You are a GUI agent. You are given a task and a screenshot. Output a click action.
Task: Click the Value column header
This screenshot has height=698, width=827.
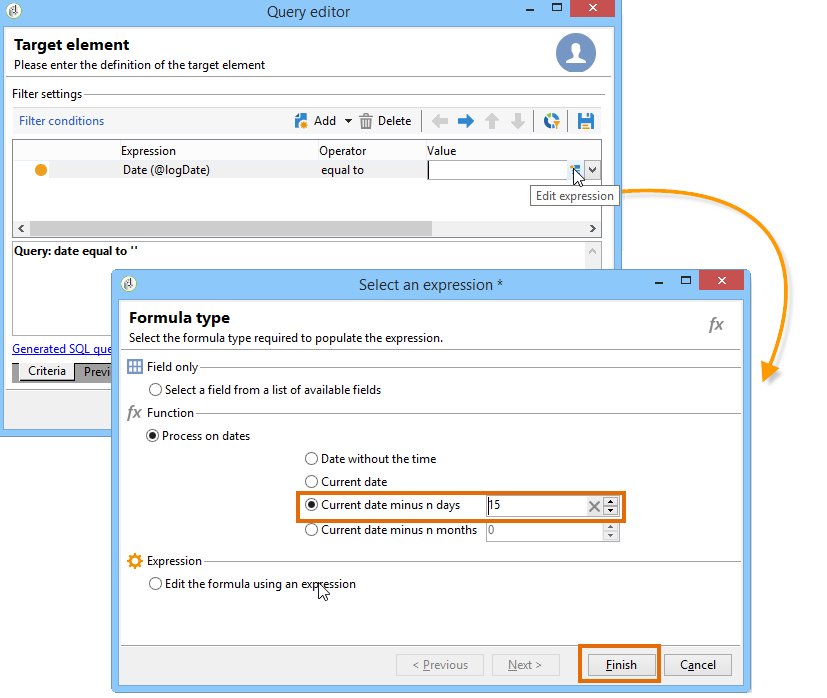pos(441,151)
